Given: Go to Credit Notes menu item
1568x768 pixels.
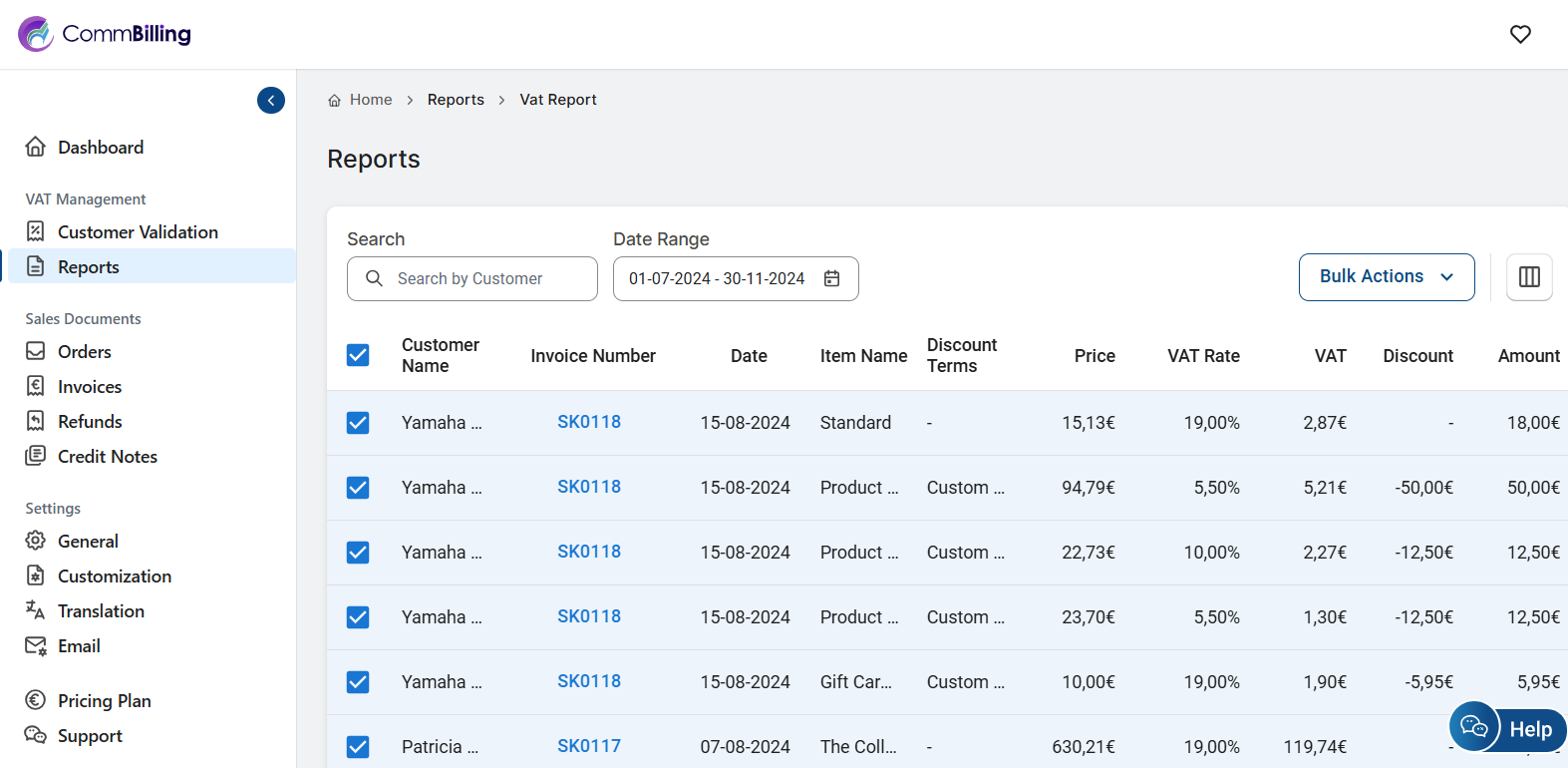Looking at the screenshot, I should 108,457.
